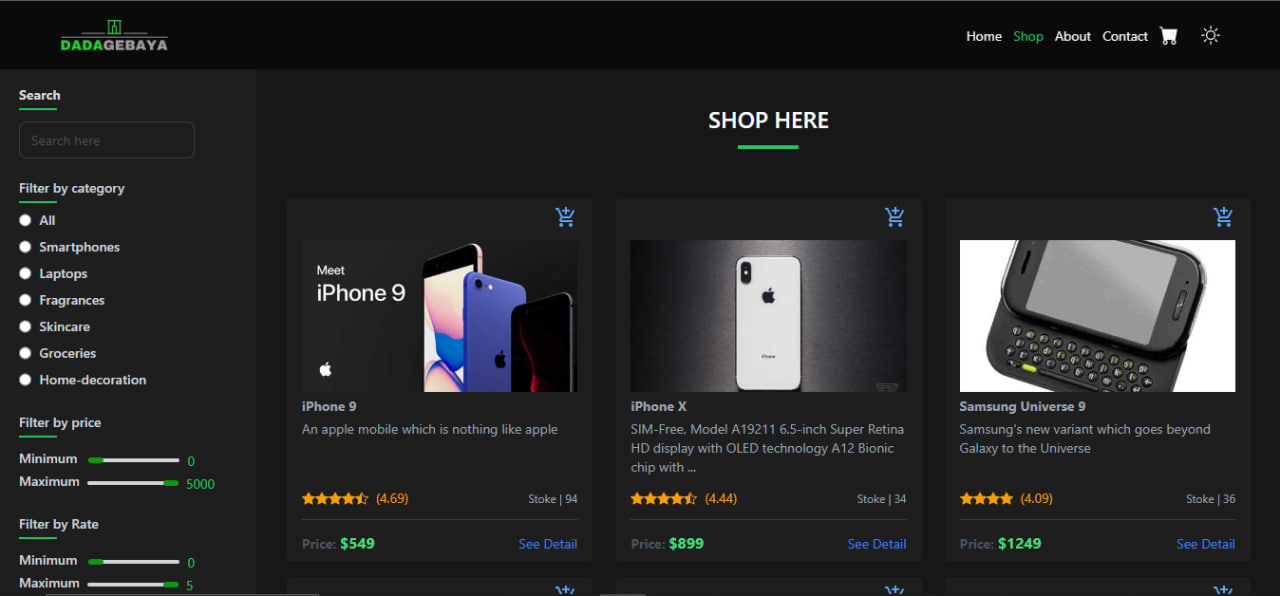1280x596 pixels.
Task: Add iPhone 9 to cart via cart icon
Action: tap(565, 217)
